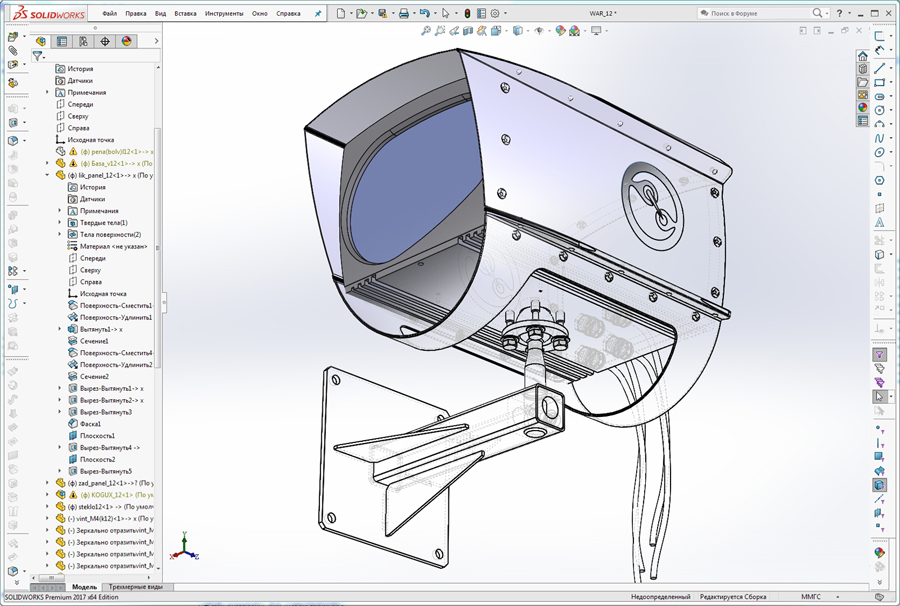
Task: Open the Design Library task pane
Action: [862, 71]
